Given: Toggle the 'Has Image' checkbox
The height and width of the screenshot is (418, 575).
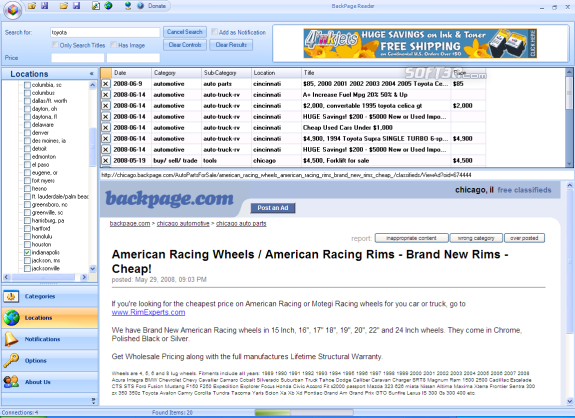Looking at the screenshot, I should click(x=114, y=45).
